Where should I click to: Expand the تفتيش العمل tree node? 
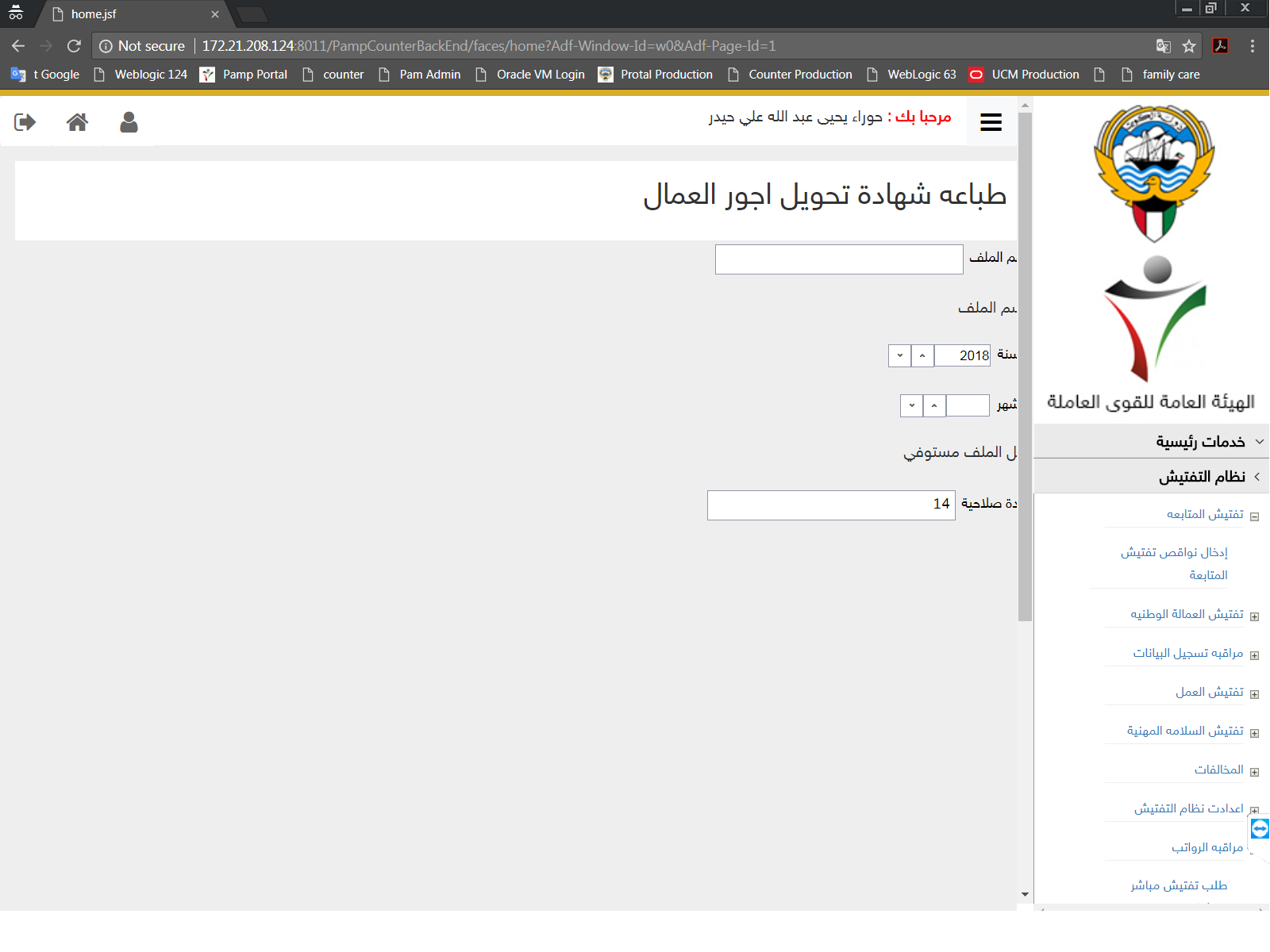click(x=1255, y=694)
